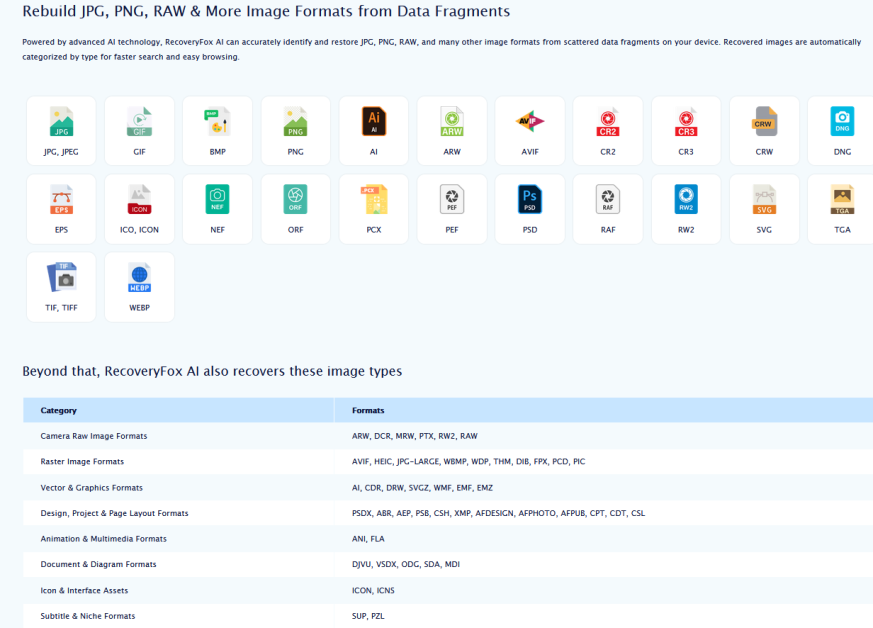Select the ARW raw format icon
The image size is (873, 628).
click(x=452, y=121)
